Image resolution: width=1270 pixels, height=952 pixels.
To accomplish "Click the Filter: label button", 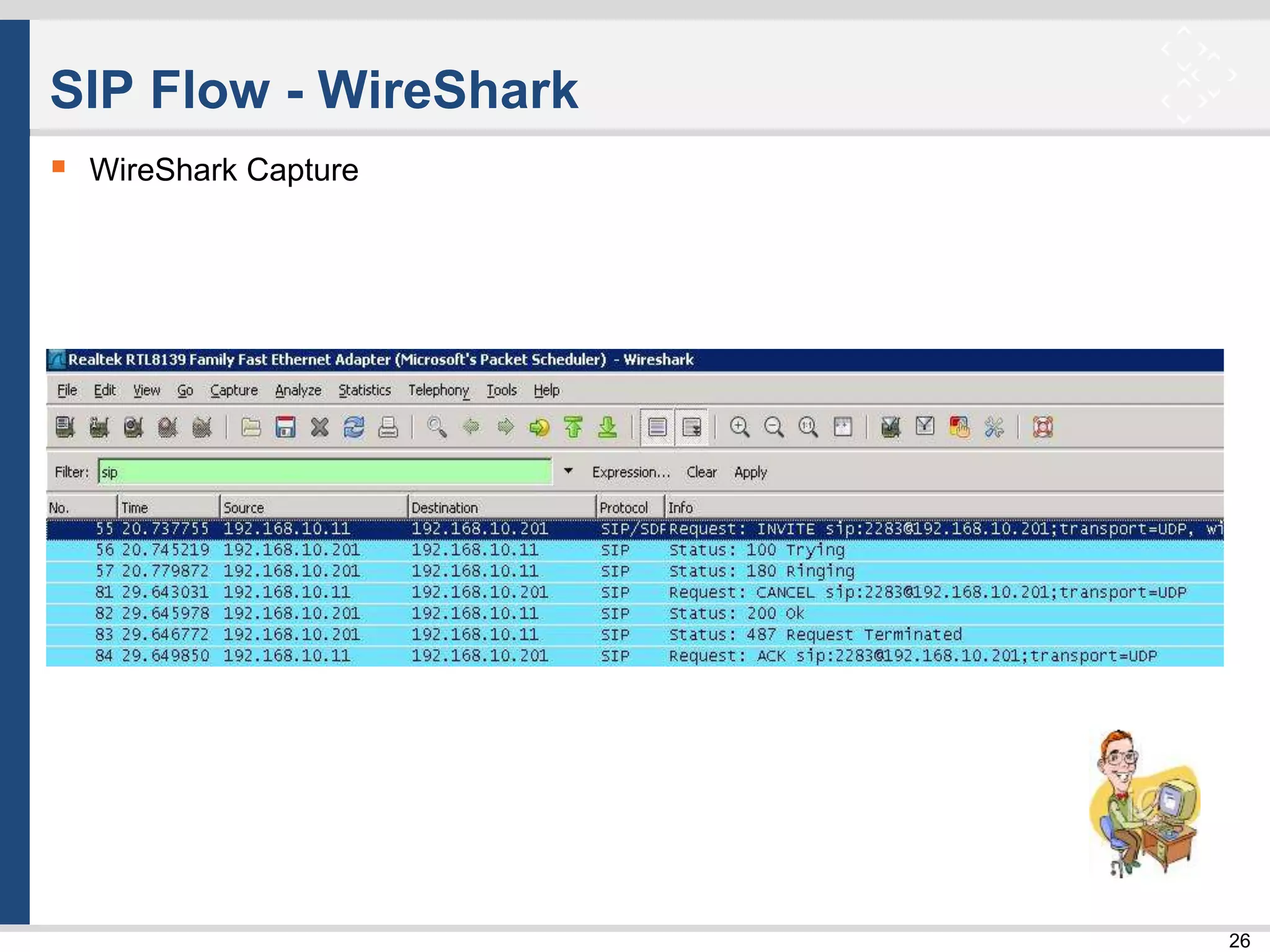I will coord(72,472).
